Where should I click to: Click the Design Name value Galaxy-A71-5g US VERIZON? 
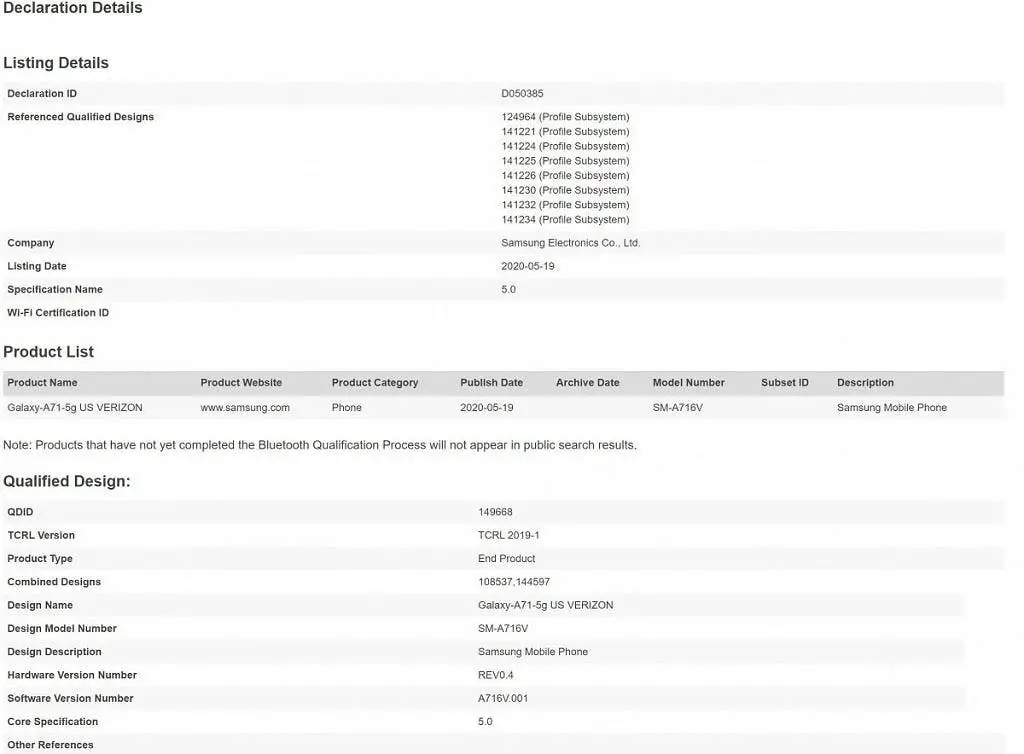click(545, 605)
